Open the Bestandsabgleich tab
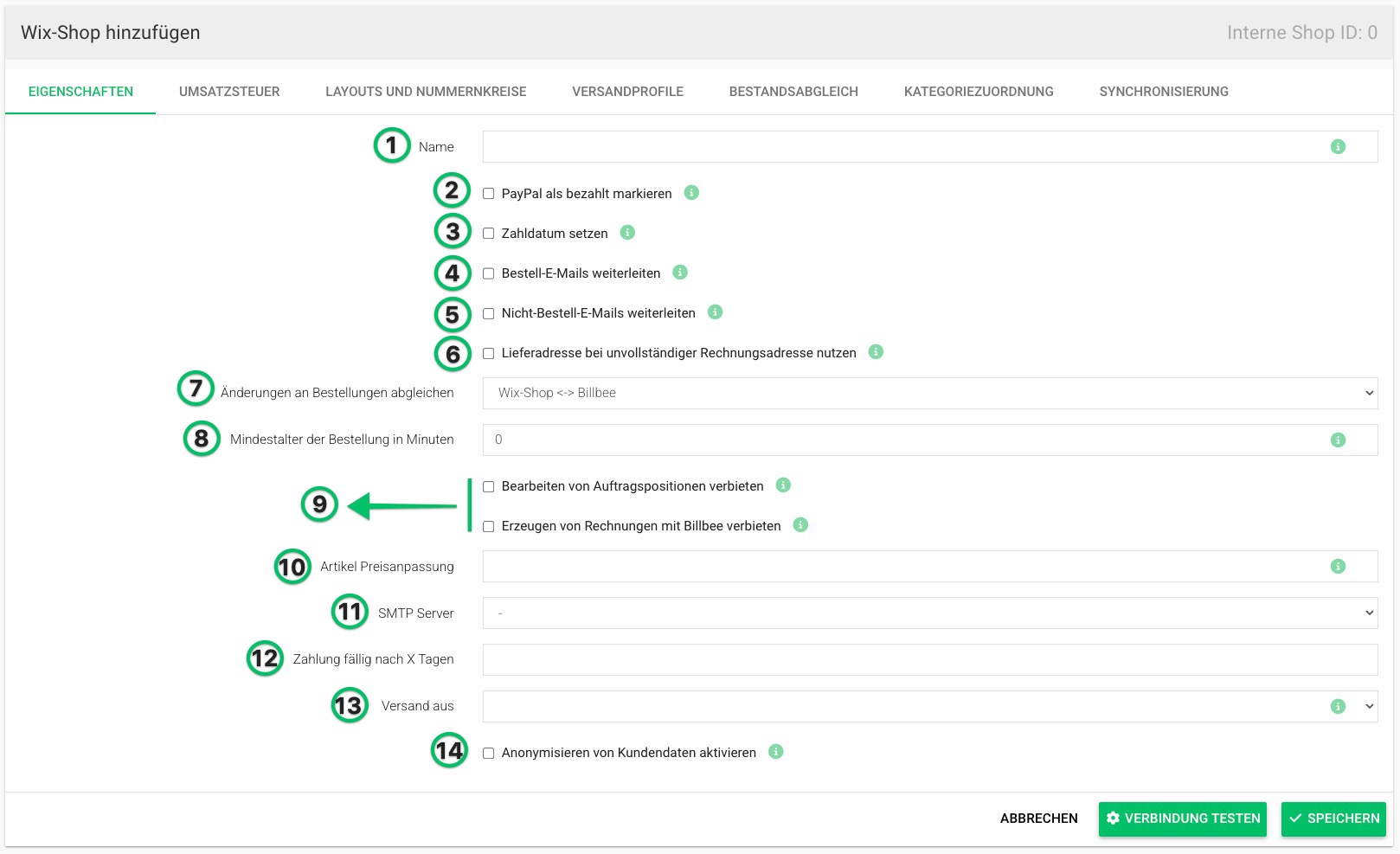 tap(793, 92)
